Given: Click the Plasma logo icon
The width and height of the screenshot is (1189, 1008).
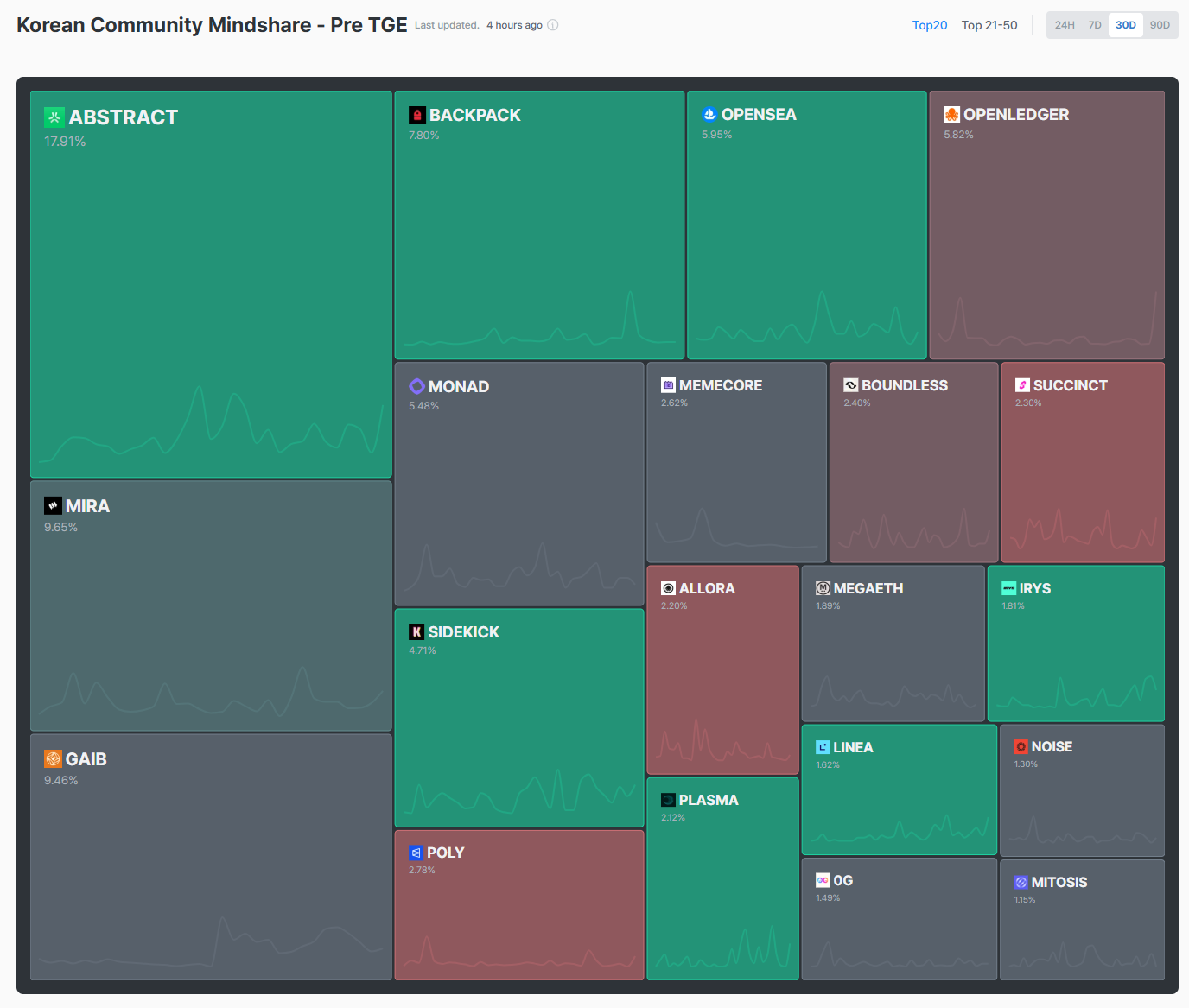Looking at the screenshot, I should 668,800.
